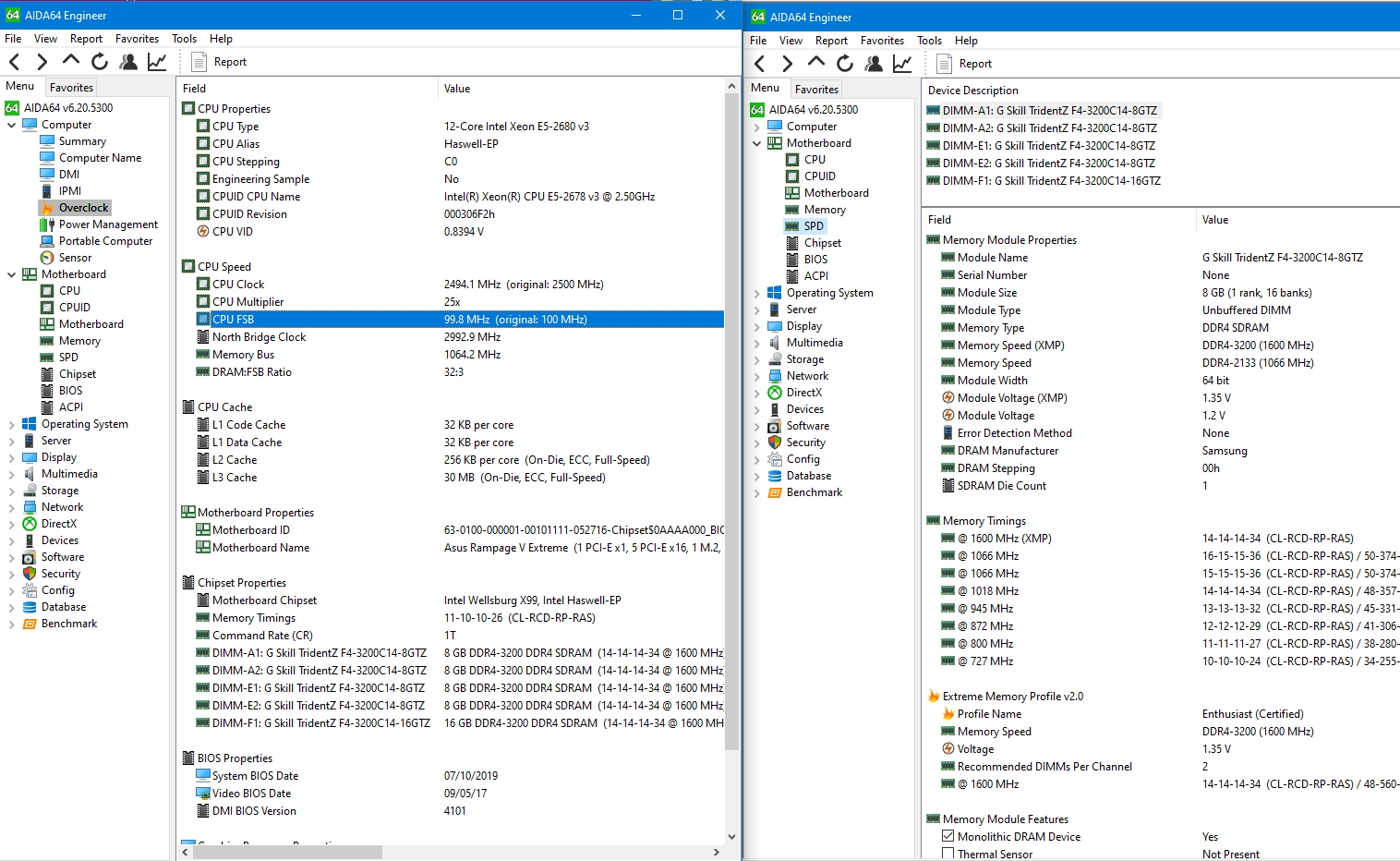Toggle the Monolithic DRAM Device checkbox
The width and height of the screenshot is (1400, 861).
point(947,836)
